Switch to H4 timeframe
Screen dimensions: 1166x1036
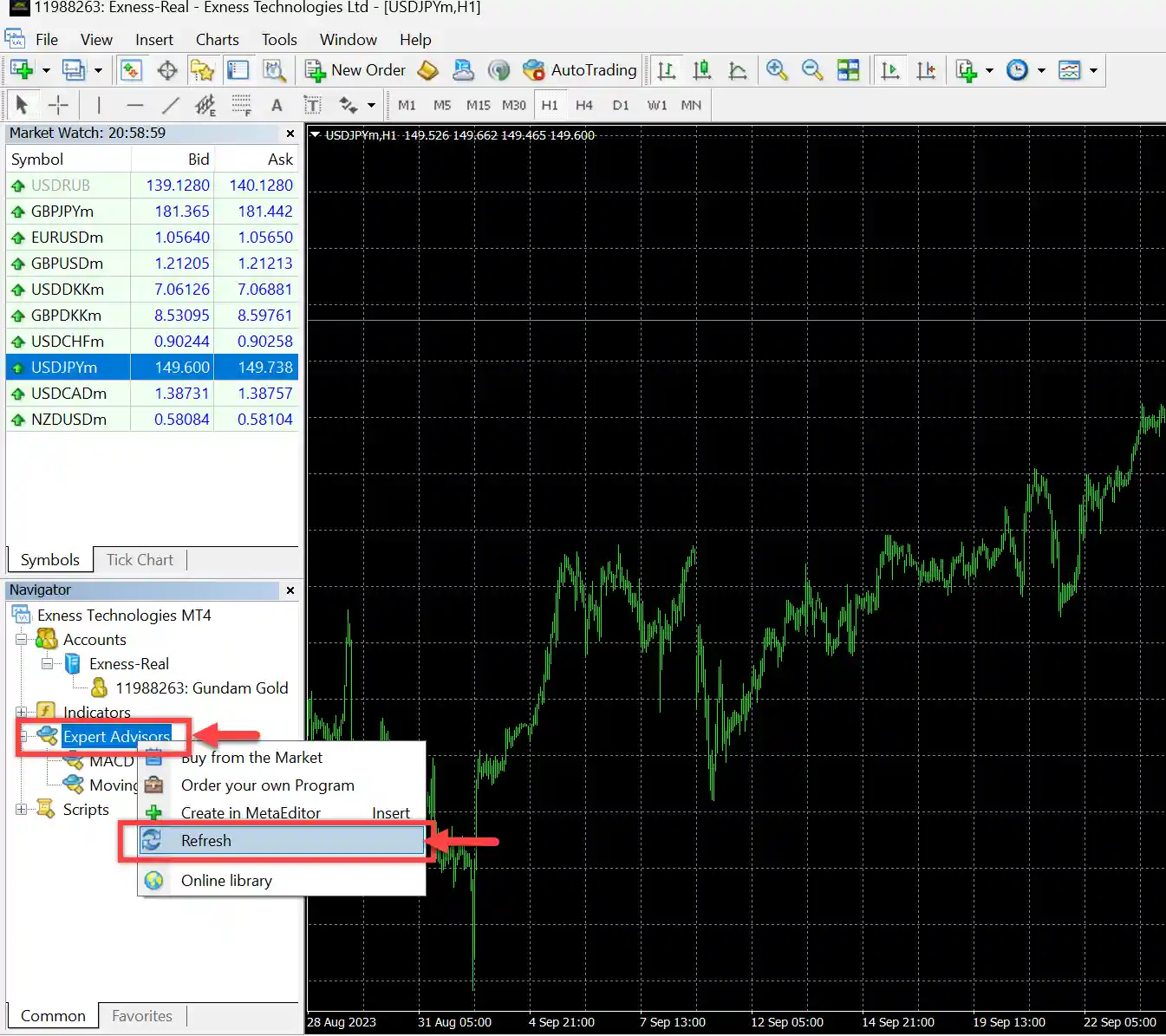coord(584,105)
